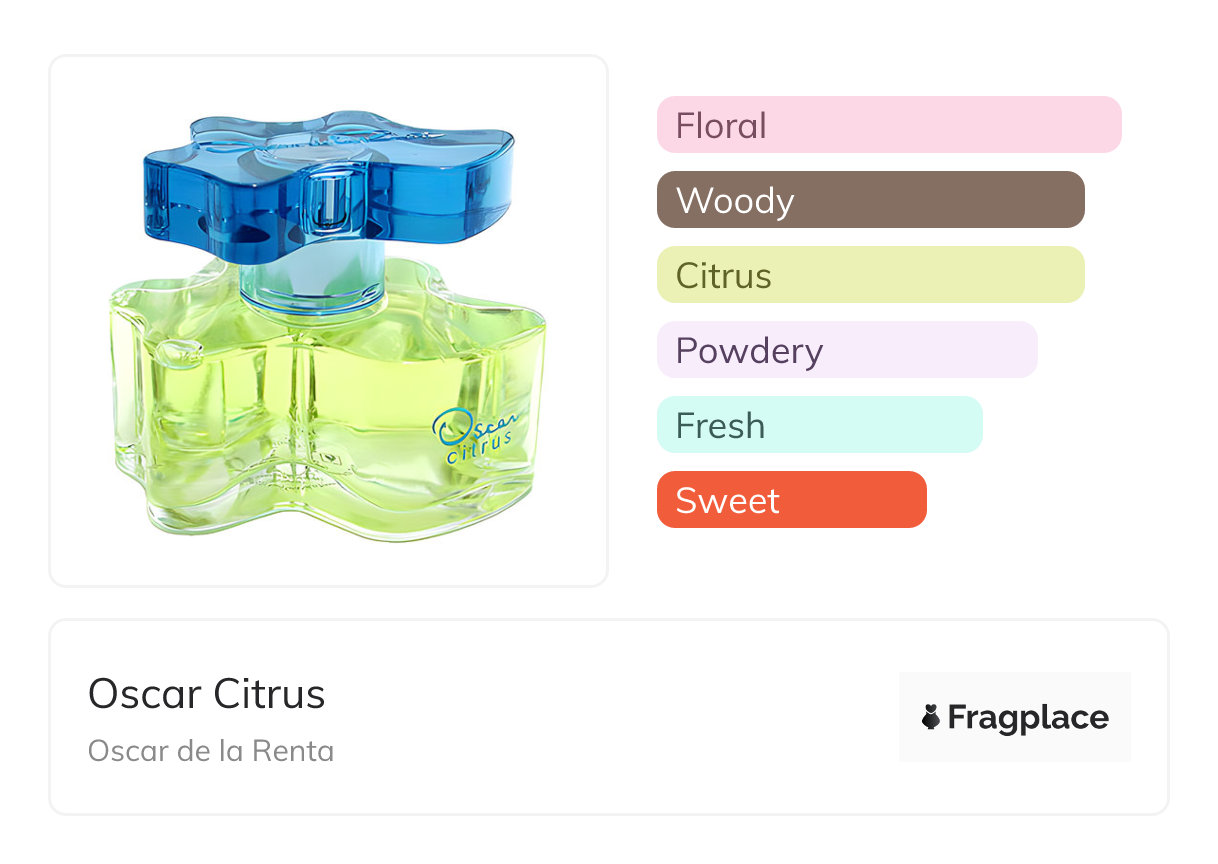
Task: Select the pink Floral accord bar
Action: (x=889, y=125)
